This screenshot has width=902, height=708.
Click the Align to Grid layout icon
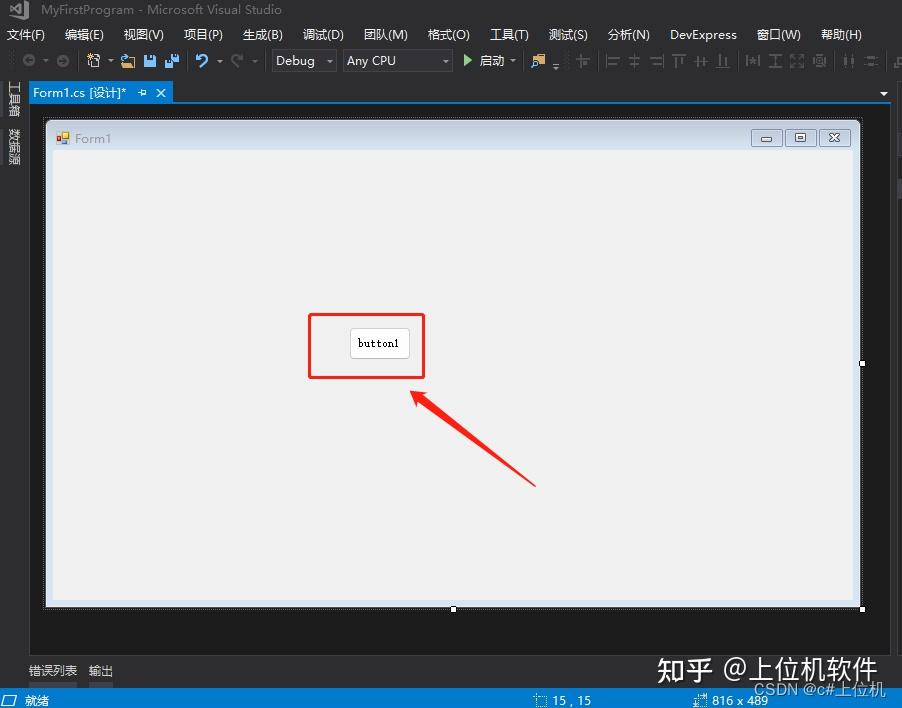coord(583,60)
